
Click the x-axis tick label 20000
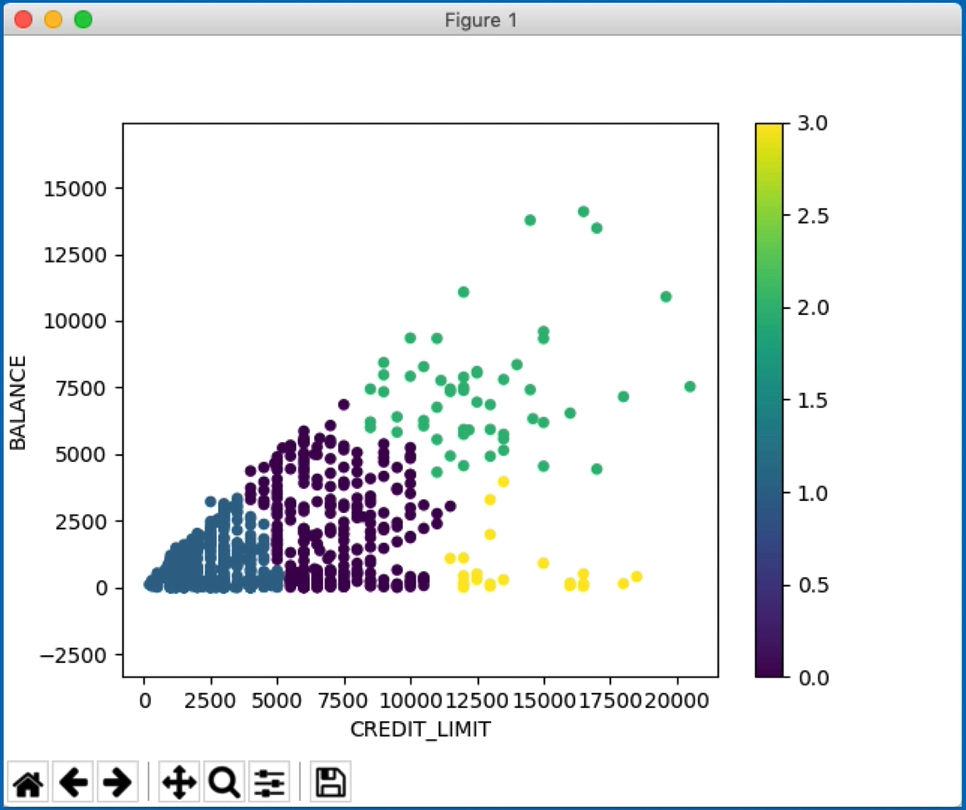[x=677, y=700]
